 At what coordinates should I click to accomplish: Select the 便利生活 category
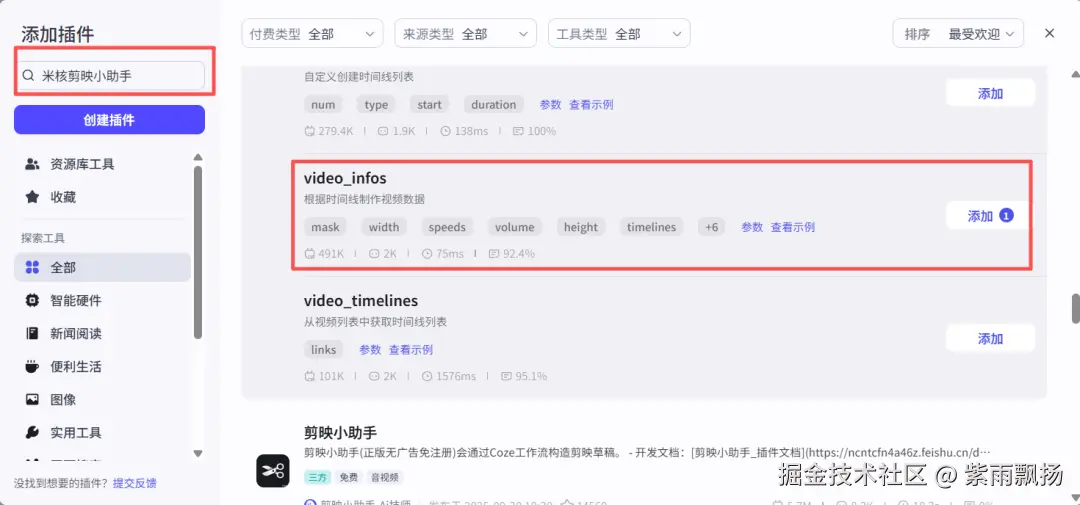click(102, 367)
